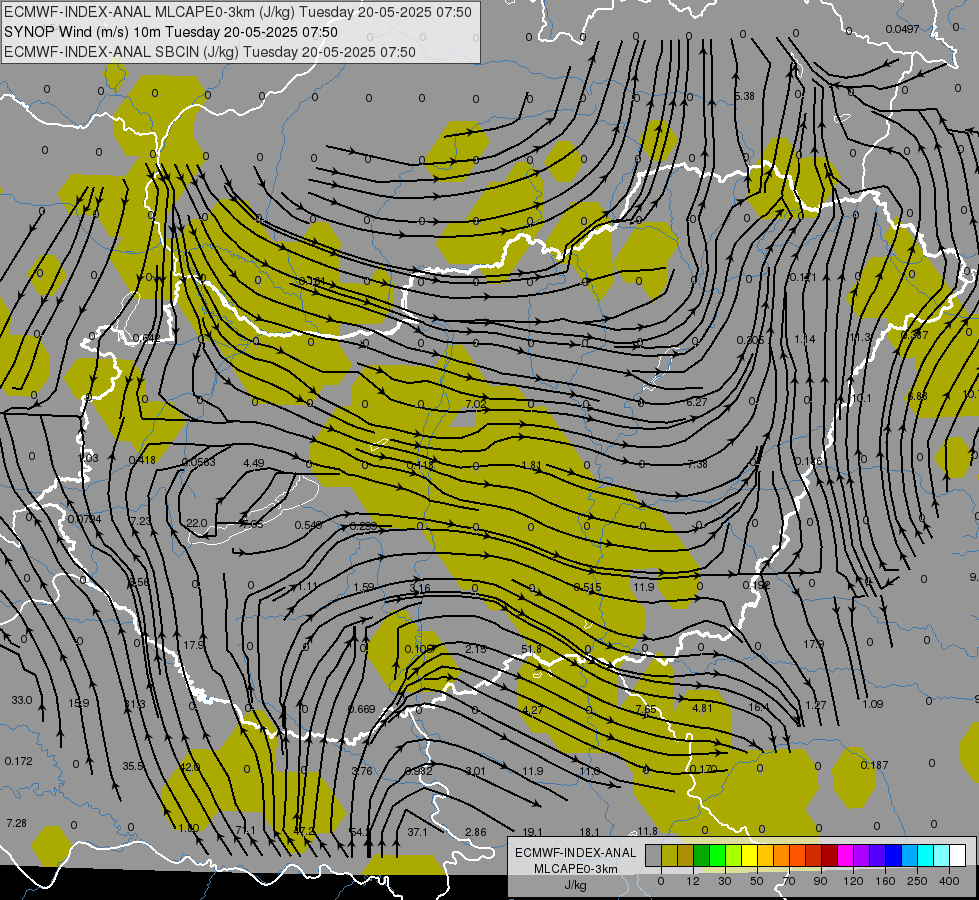
Task: Click the map value 1.59
Action: pos(363,587)
